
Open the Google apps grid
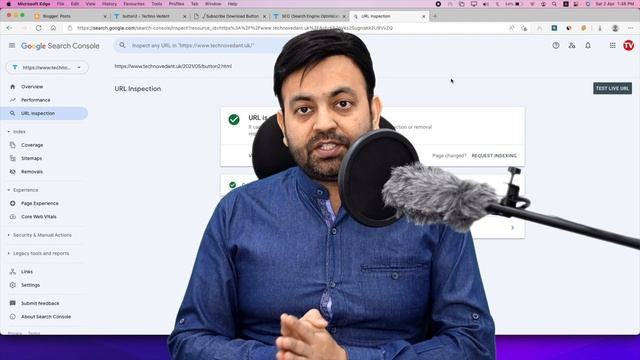[612, 46]
